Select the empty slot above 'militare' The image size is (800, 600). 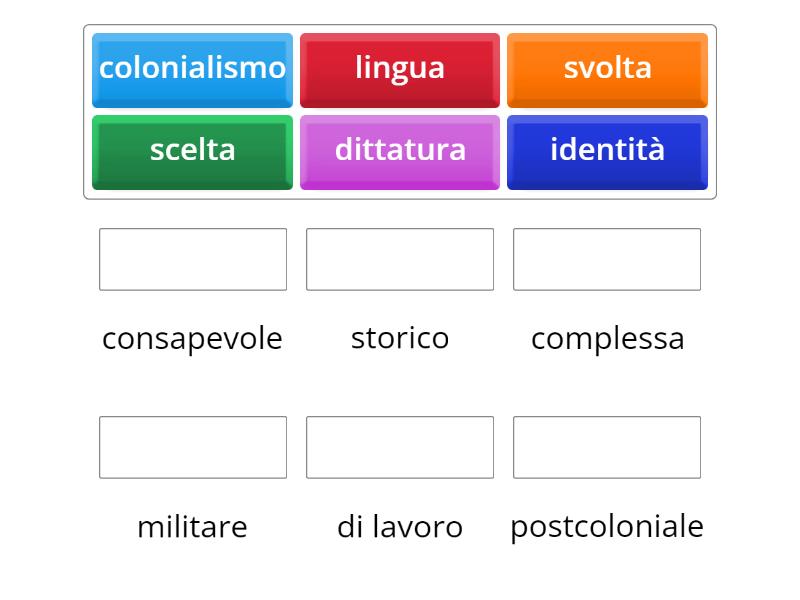point(193,447)
